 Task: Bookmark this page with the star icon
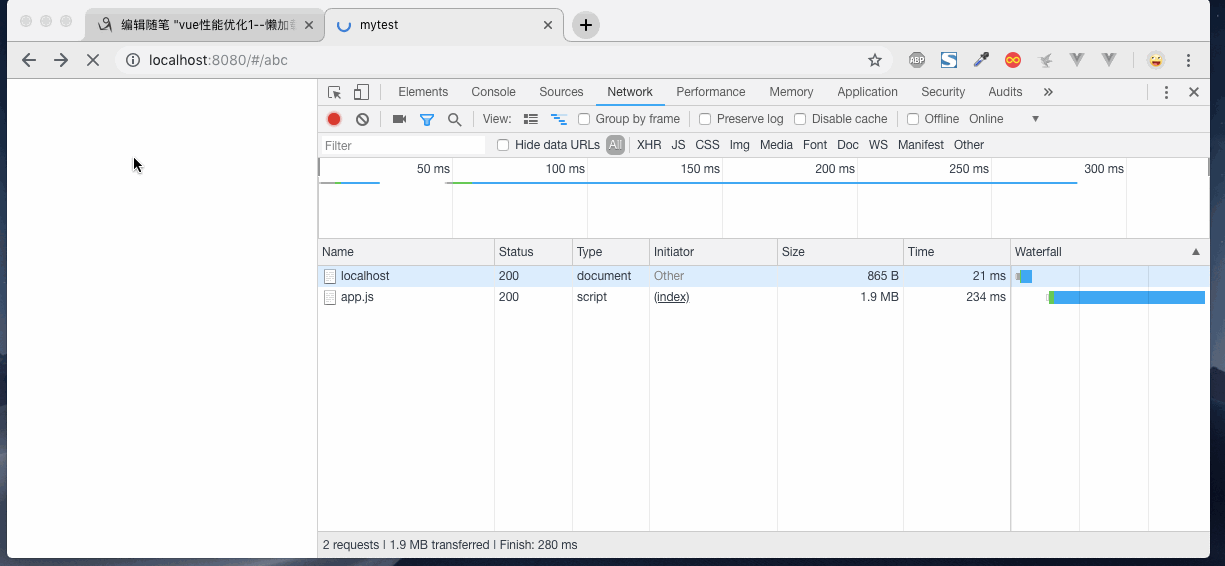click(875, 60)
